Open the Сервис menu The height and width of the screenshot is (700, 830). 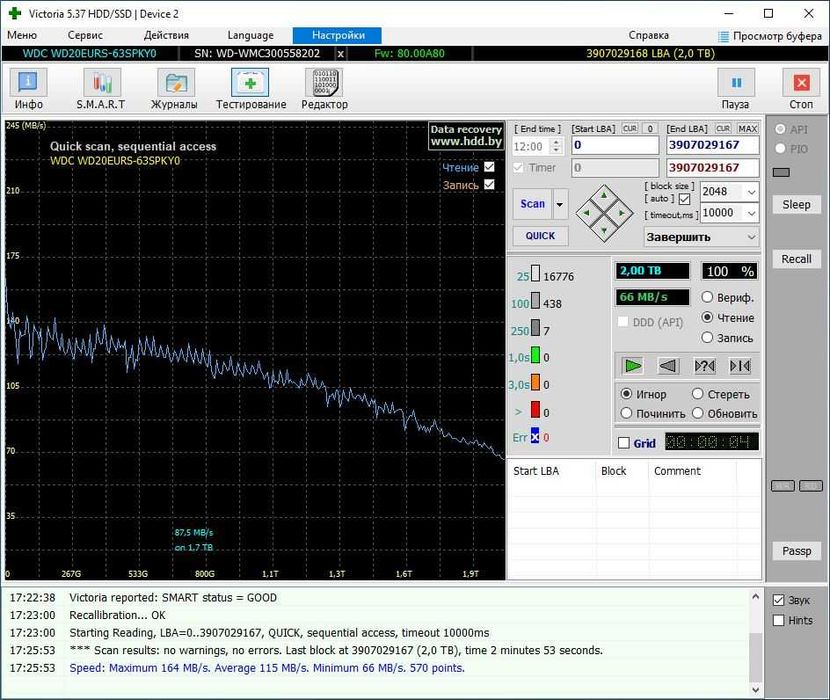pos(85,35)
